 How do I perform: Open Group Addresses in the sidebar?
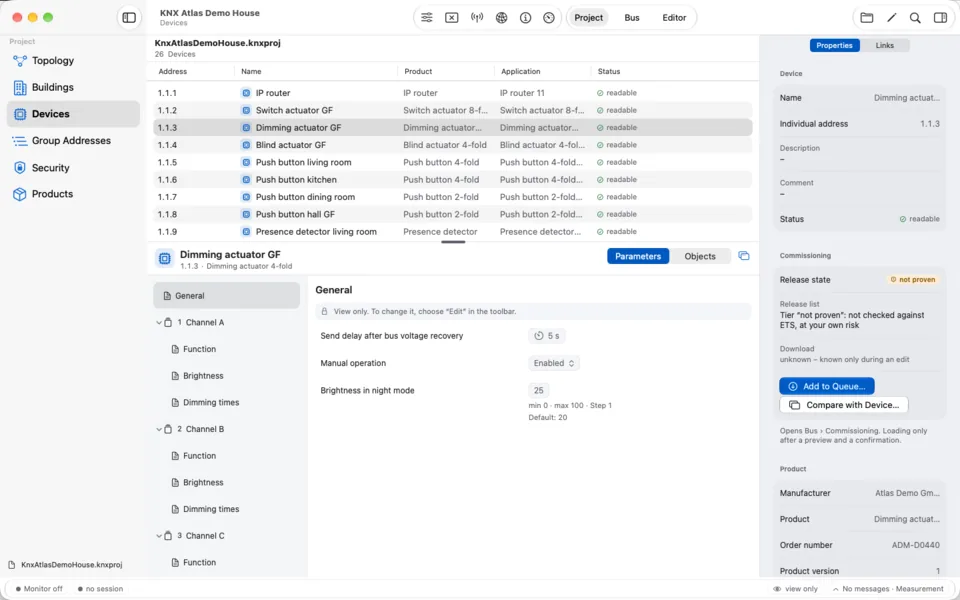click(x=73, y=141)
